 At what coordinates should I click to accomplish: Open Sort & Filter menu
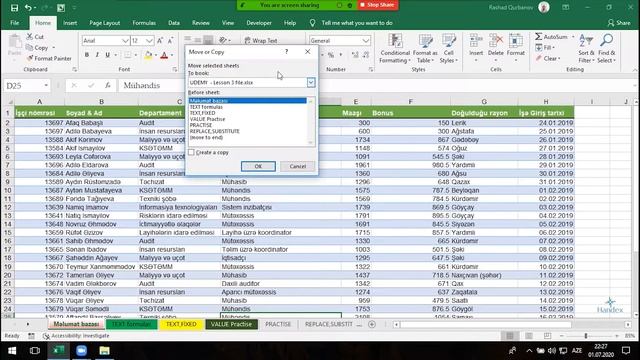586,49
